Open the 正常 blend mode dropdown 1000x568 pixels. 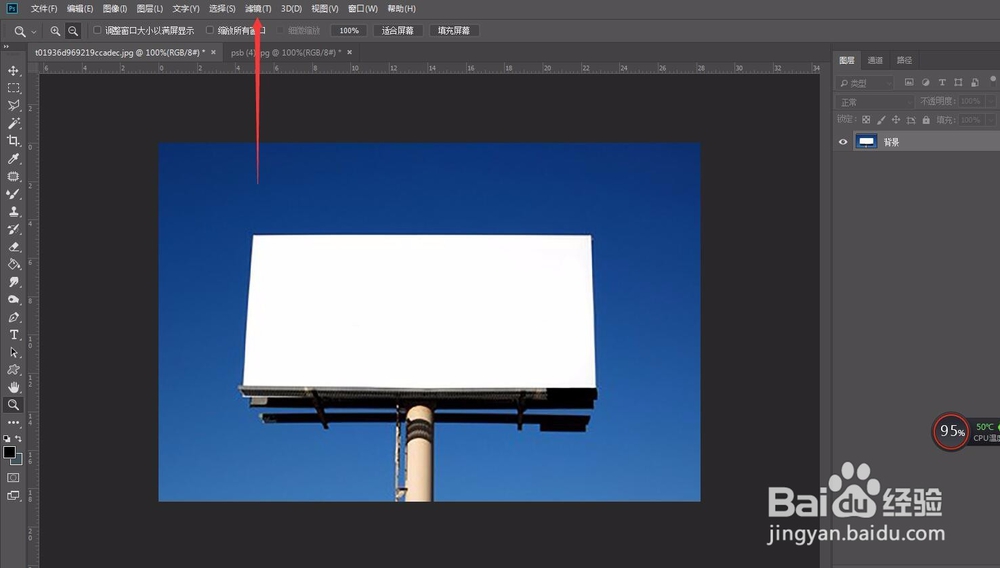(874, 102)
